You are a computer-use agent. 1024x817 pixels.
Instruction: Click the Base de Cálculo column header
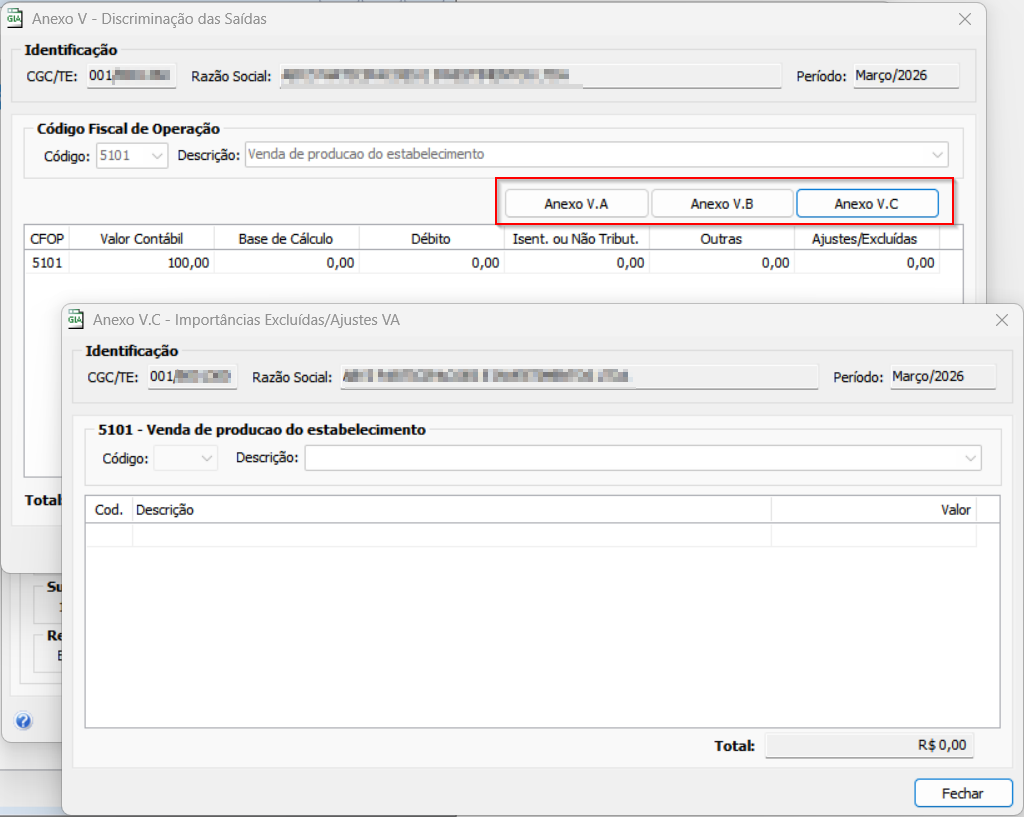287,239
